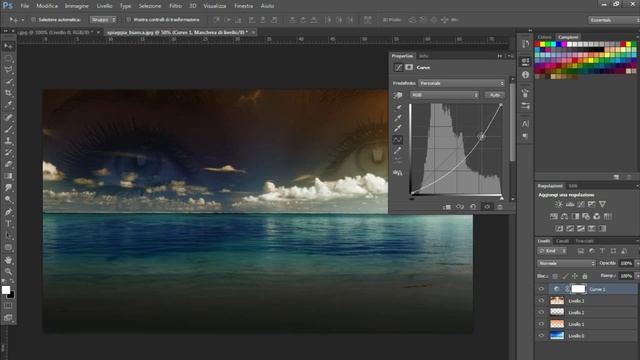Select the Livello 0 layer thumbnail
Viewport: 640px width, 360px height.
coord(557,336)
